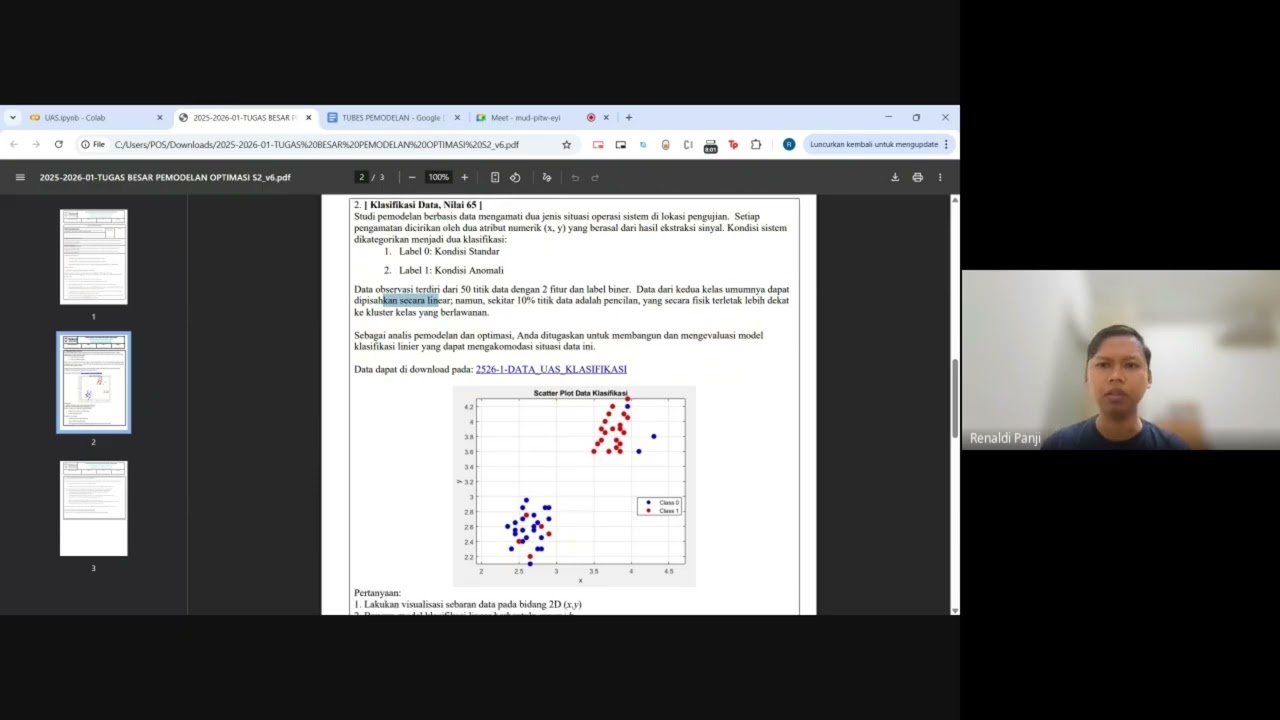Go forward in browser history

36,144
